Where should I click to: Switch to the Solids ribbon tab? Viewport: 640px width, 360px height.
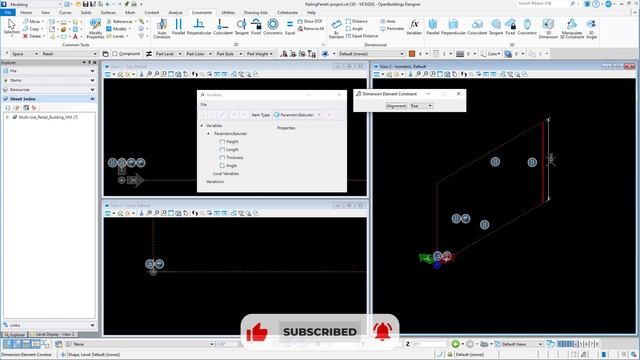click(86, 13)
